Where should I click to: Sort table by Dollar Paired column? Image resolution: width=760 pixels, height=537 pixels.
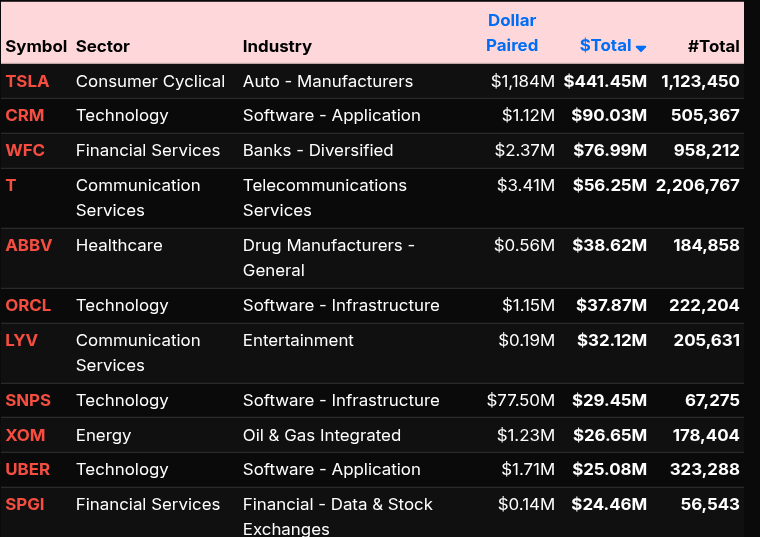point(512,33)
